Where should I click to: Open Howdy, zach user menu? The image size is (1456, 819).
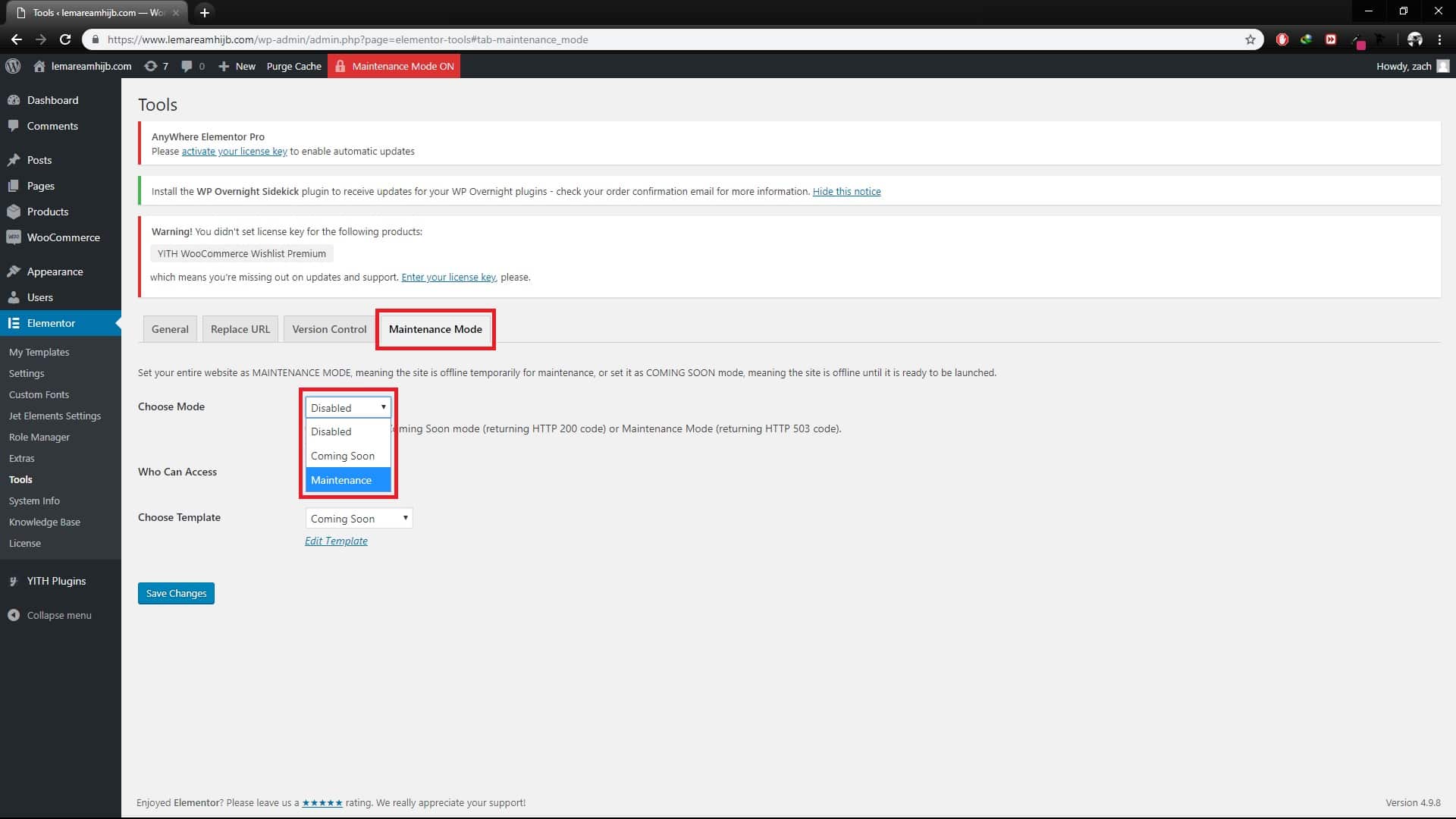point(1413,66)
